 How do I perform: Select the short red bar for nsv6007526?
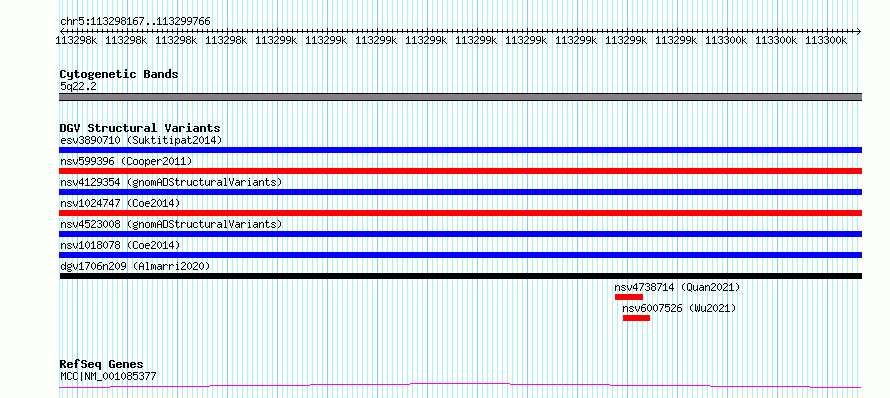tap(636, 318)
